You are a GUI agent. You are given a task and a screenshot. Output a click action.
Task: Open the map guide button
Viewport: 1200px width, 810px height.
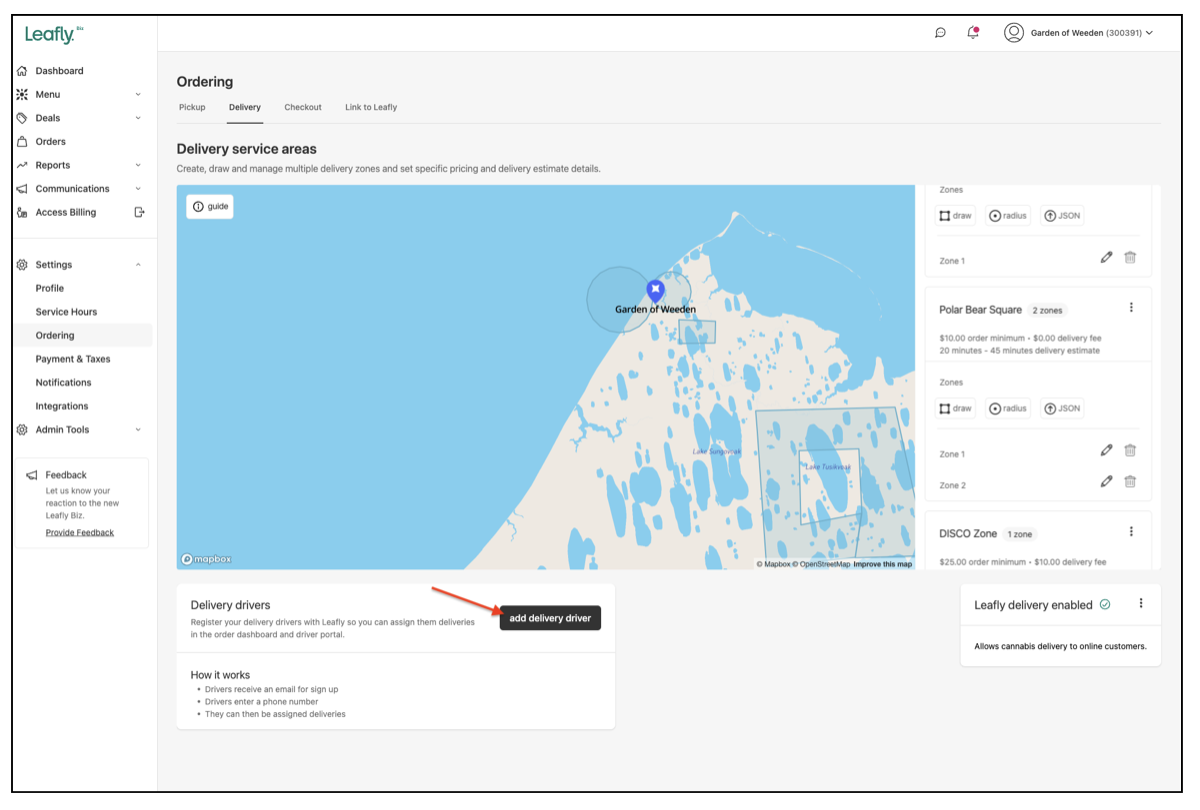(210, 206)
